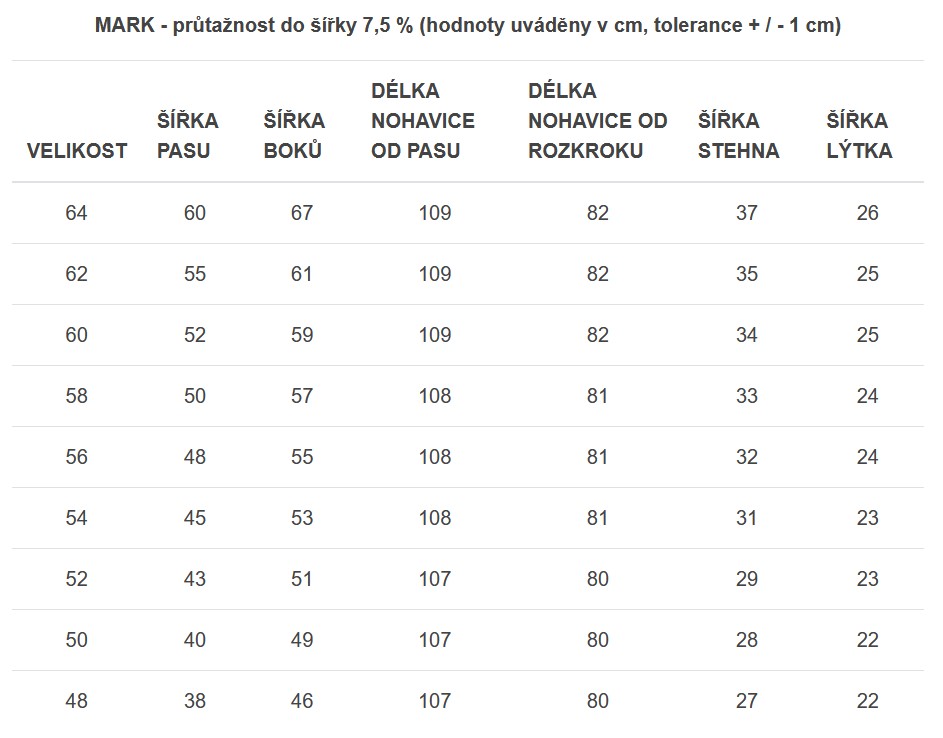This screenshot has width=943, height=738.
Task: Click waist width value 43
Action: [x=195, y=579]
